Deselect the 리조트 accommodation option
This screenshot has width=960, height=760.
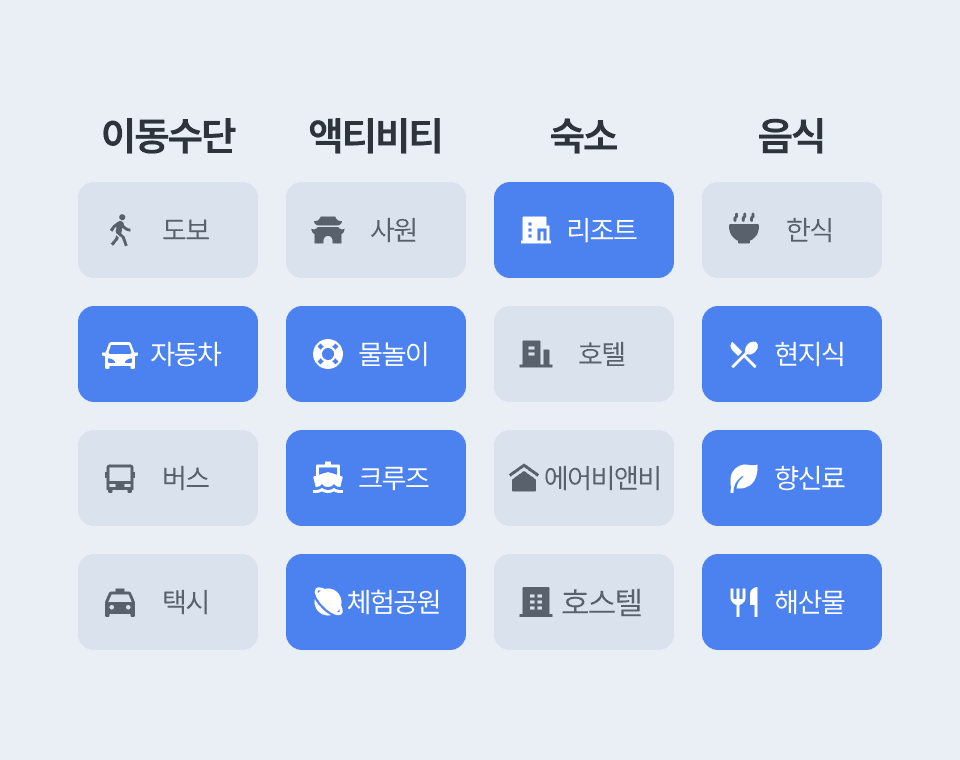[583, 229]
